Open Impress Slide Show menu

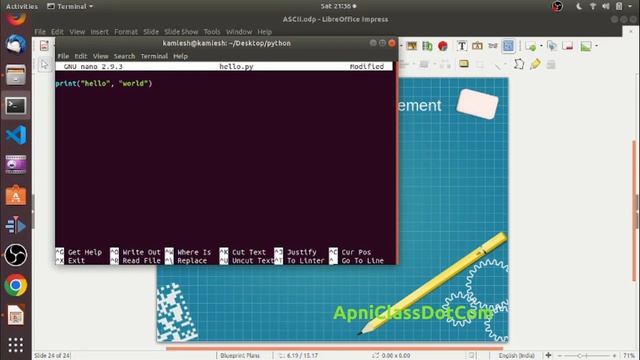tap(181, 31)
